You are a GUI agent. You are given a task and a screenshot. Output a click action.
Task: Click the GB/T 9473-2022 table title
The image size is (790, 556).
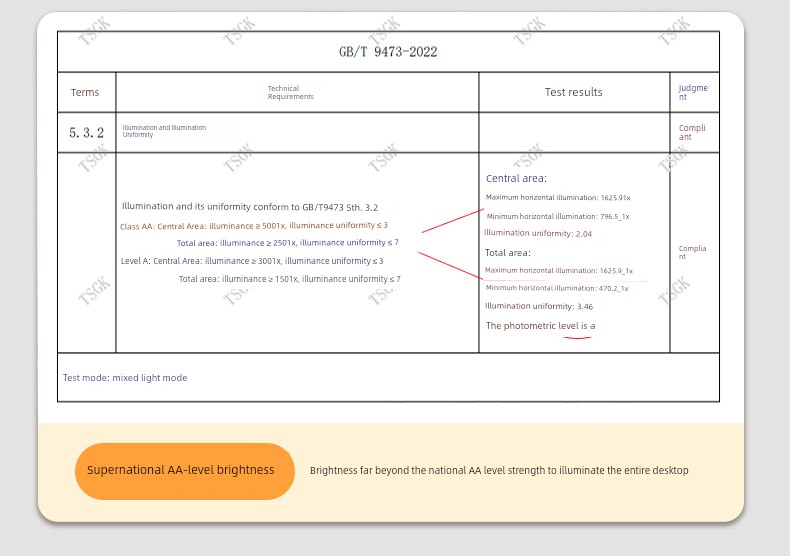[x=388, y=52]
